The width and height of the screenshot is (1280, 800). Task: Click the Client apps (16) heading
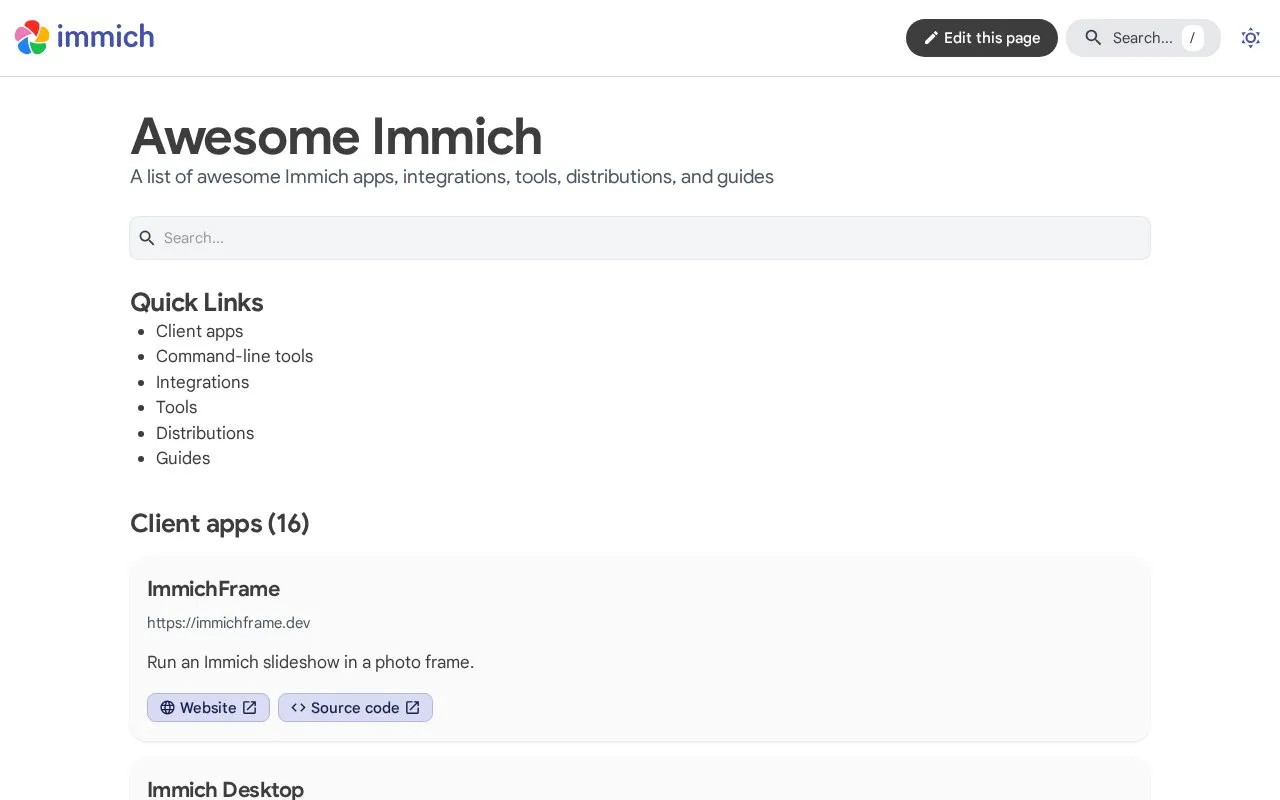tap(220, 523)
